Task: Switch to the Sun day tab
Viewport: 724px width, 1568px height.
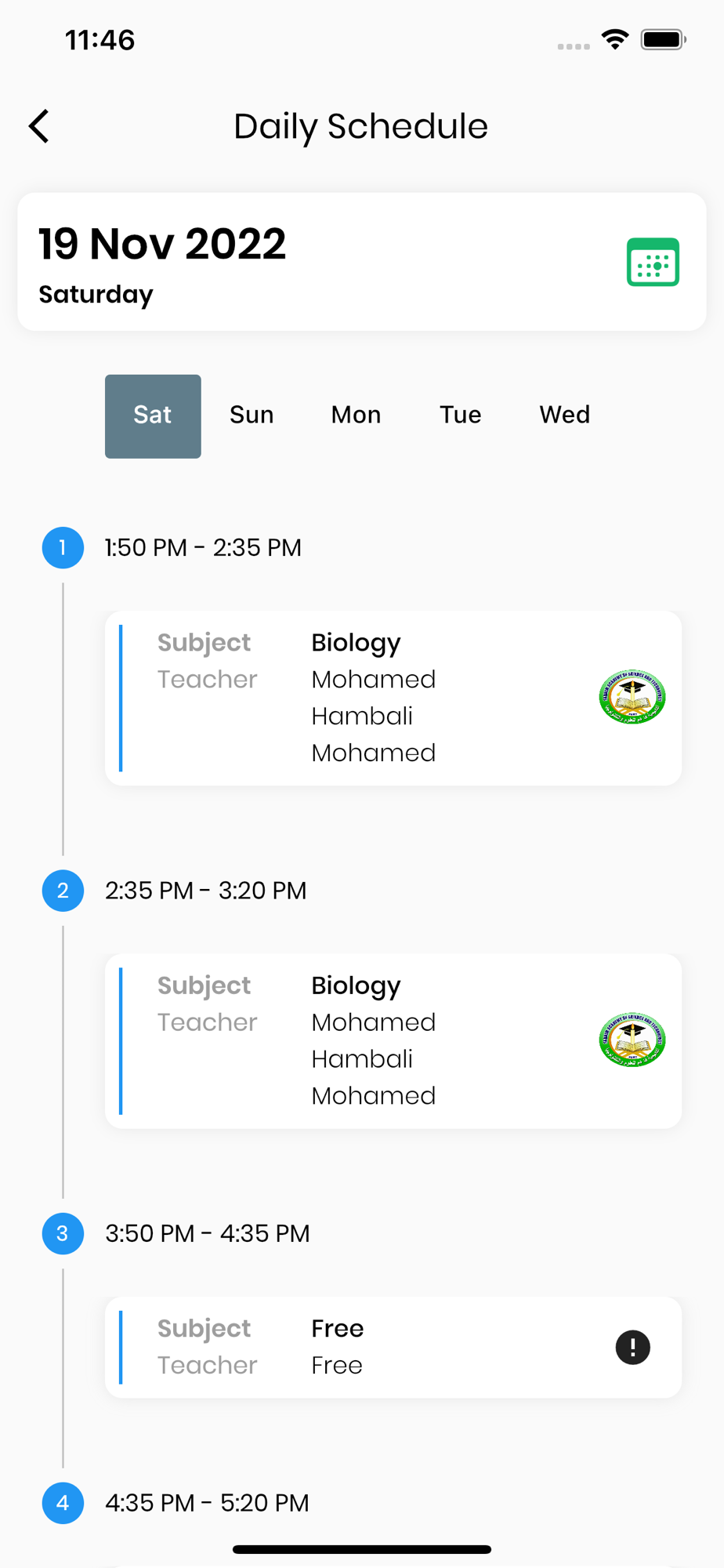Action: [252, 415]
